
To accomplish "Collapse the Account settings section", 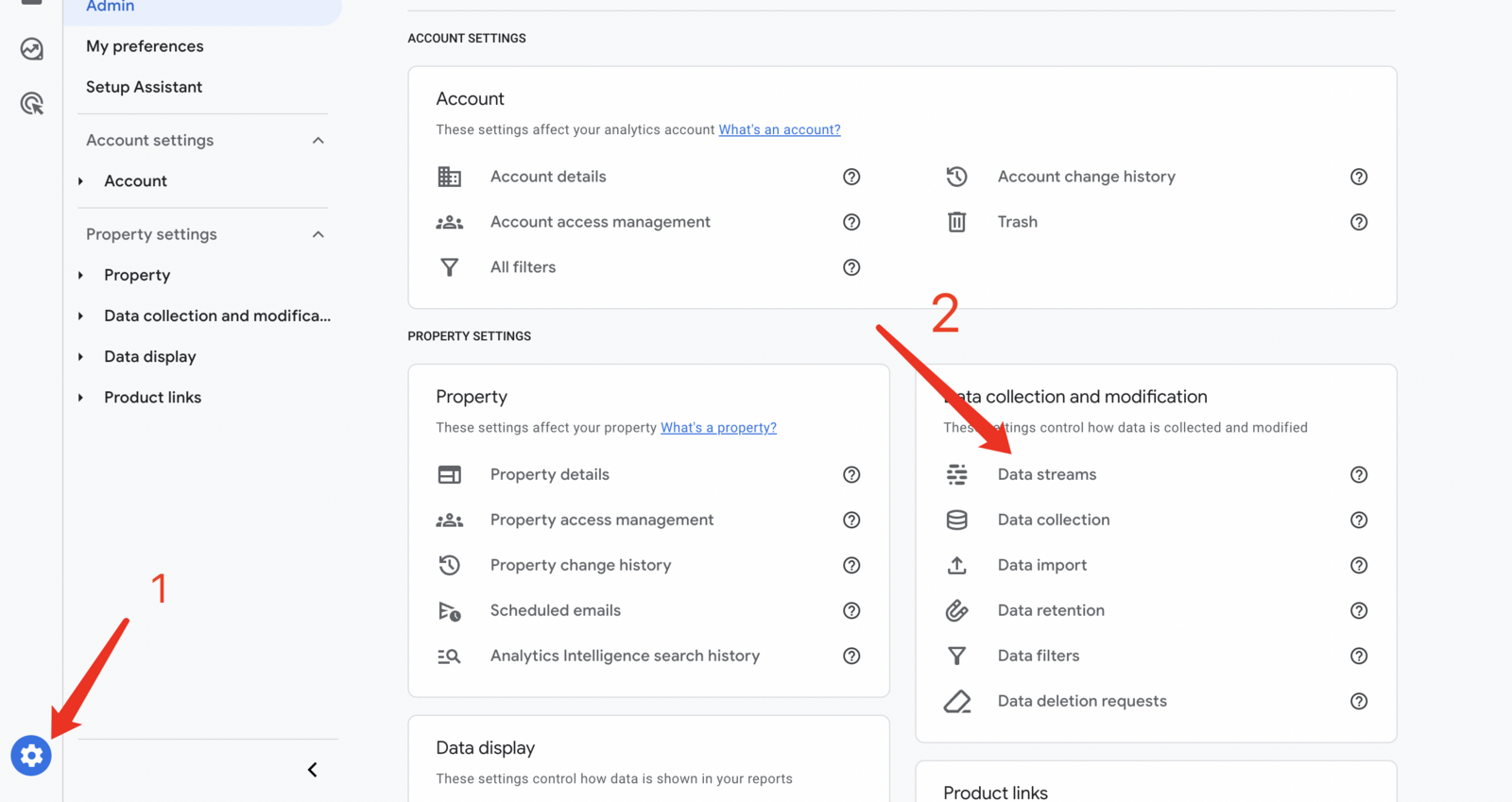I will [318, 141].
